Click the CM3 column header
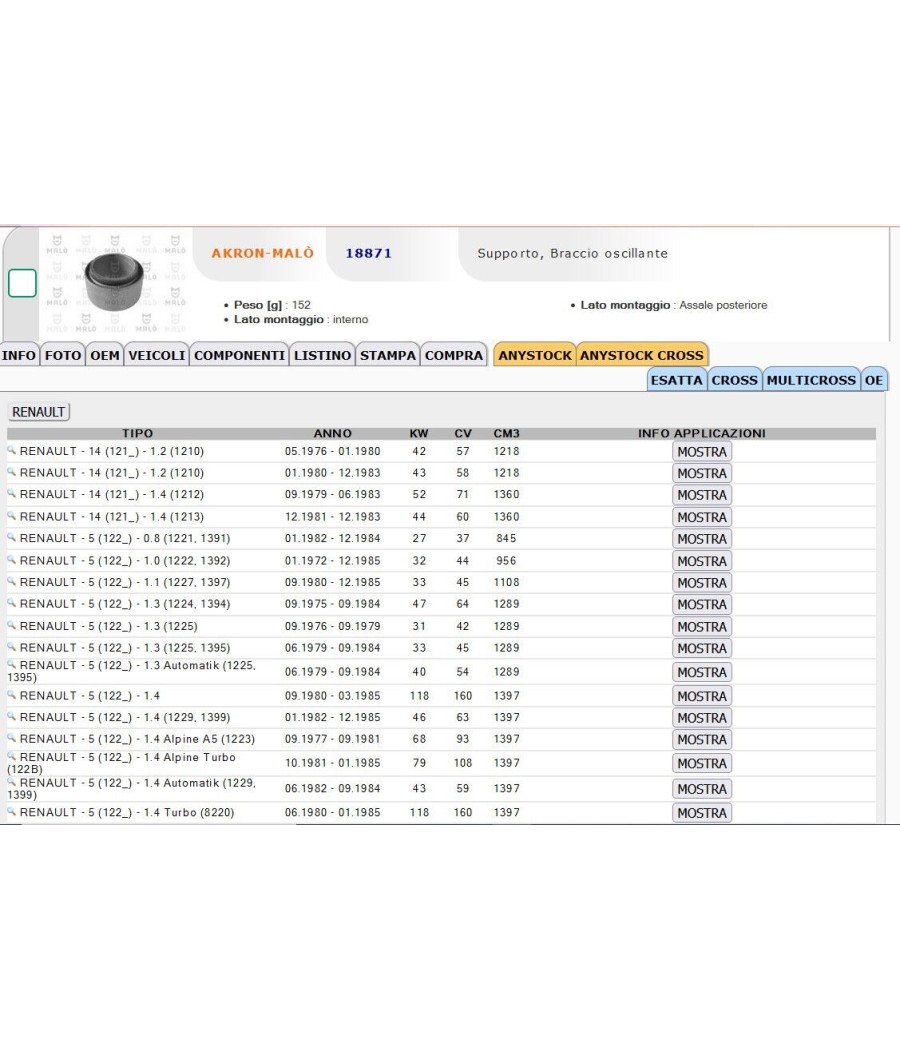Image resolution: width=900 pixels, height=1050 pixels. (x=506, y=433)
